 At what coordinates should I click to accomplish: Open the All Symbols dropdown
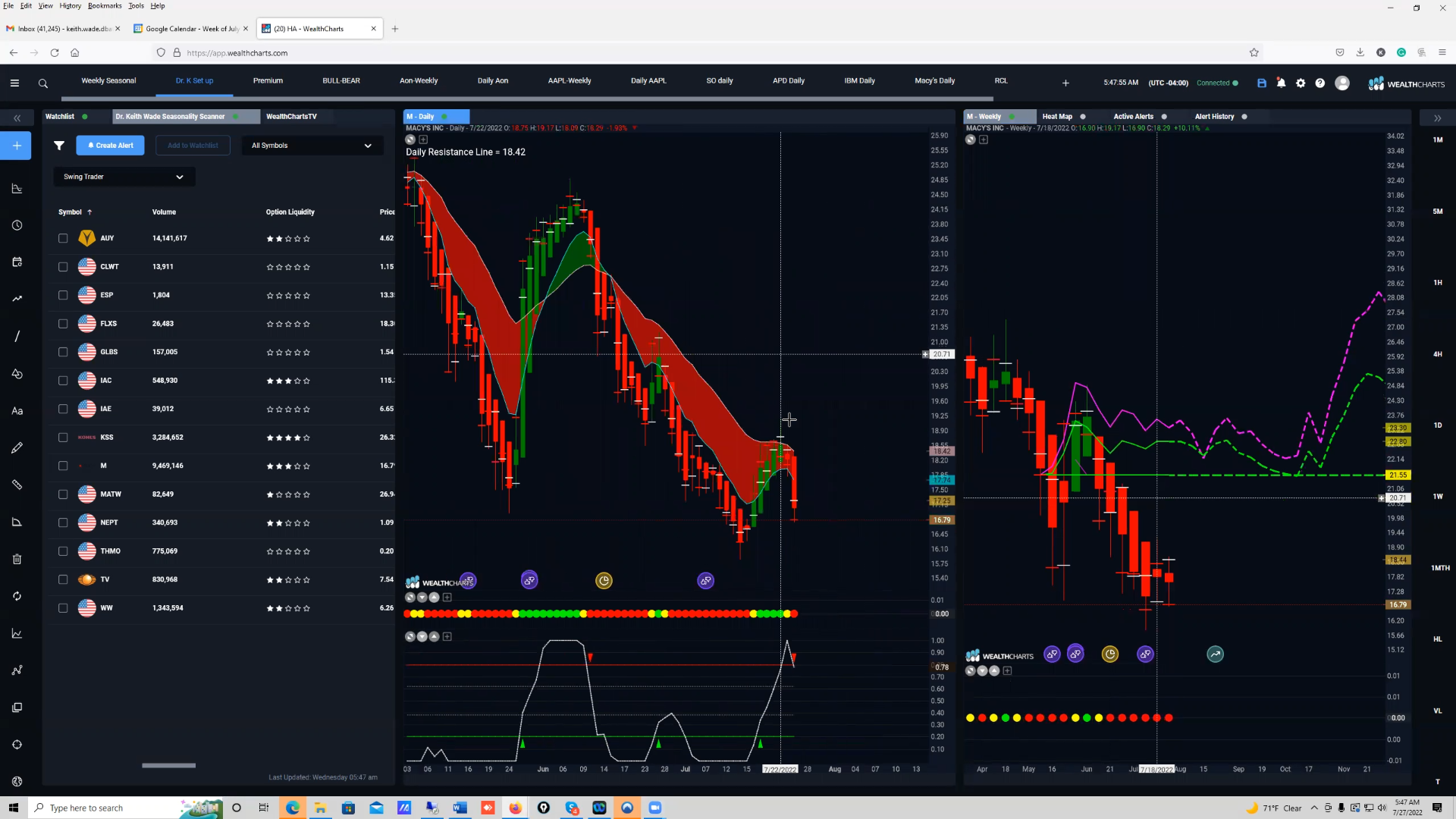312,146
